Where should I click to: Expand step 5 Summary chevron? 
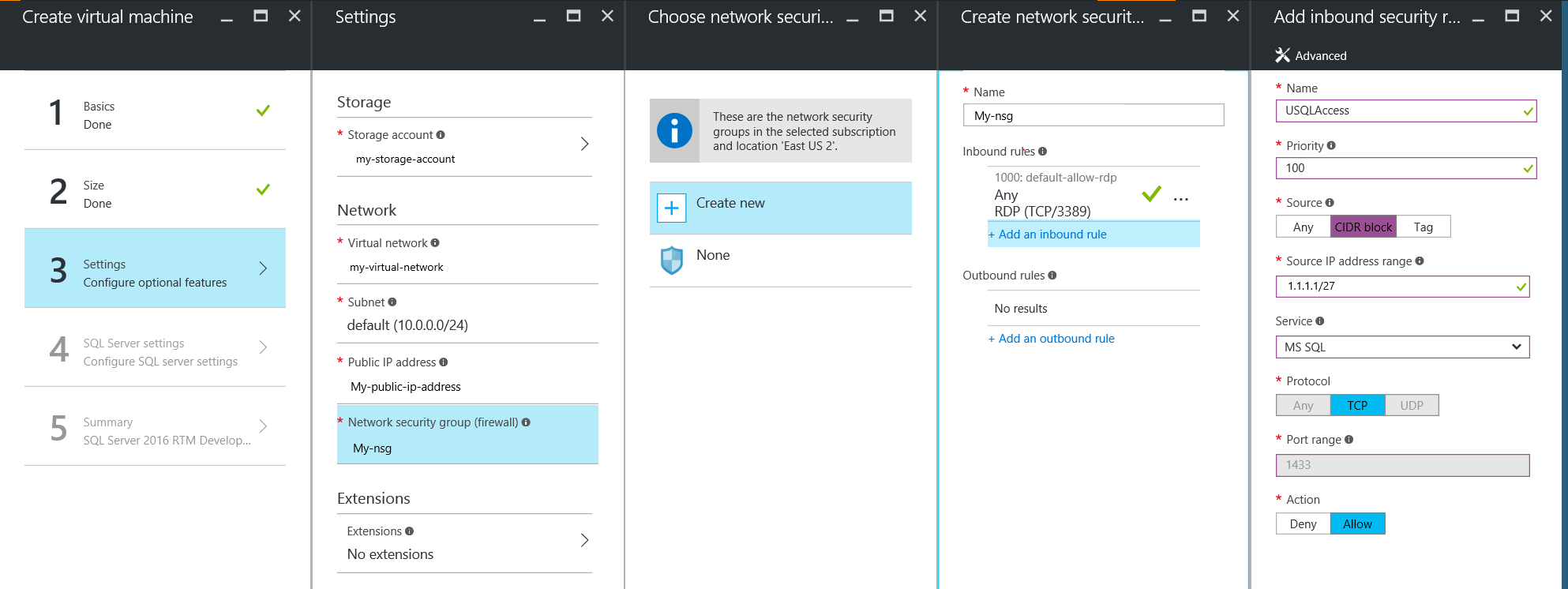tap(264, 426)
